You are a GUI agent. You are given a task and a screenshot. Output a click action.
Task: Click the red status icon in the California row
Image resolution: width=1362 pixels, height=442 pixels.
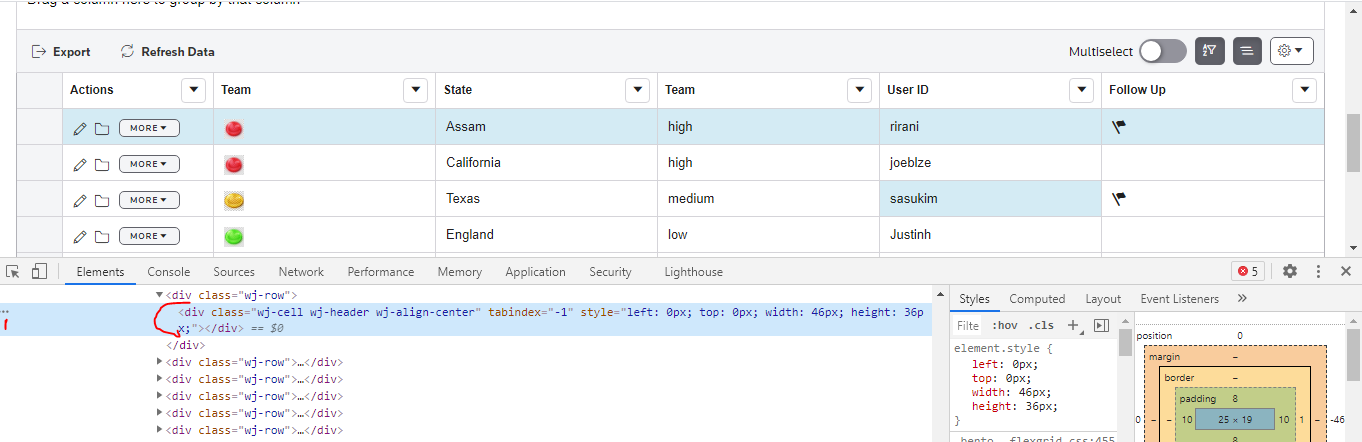tap(234, 165)
